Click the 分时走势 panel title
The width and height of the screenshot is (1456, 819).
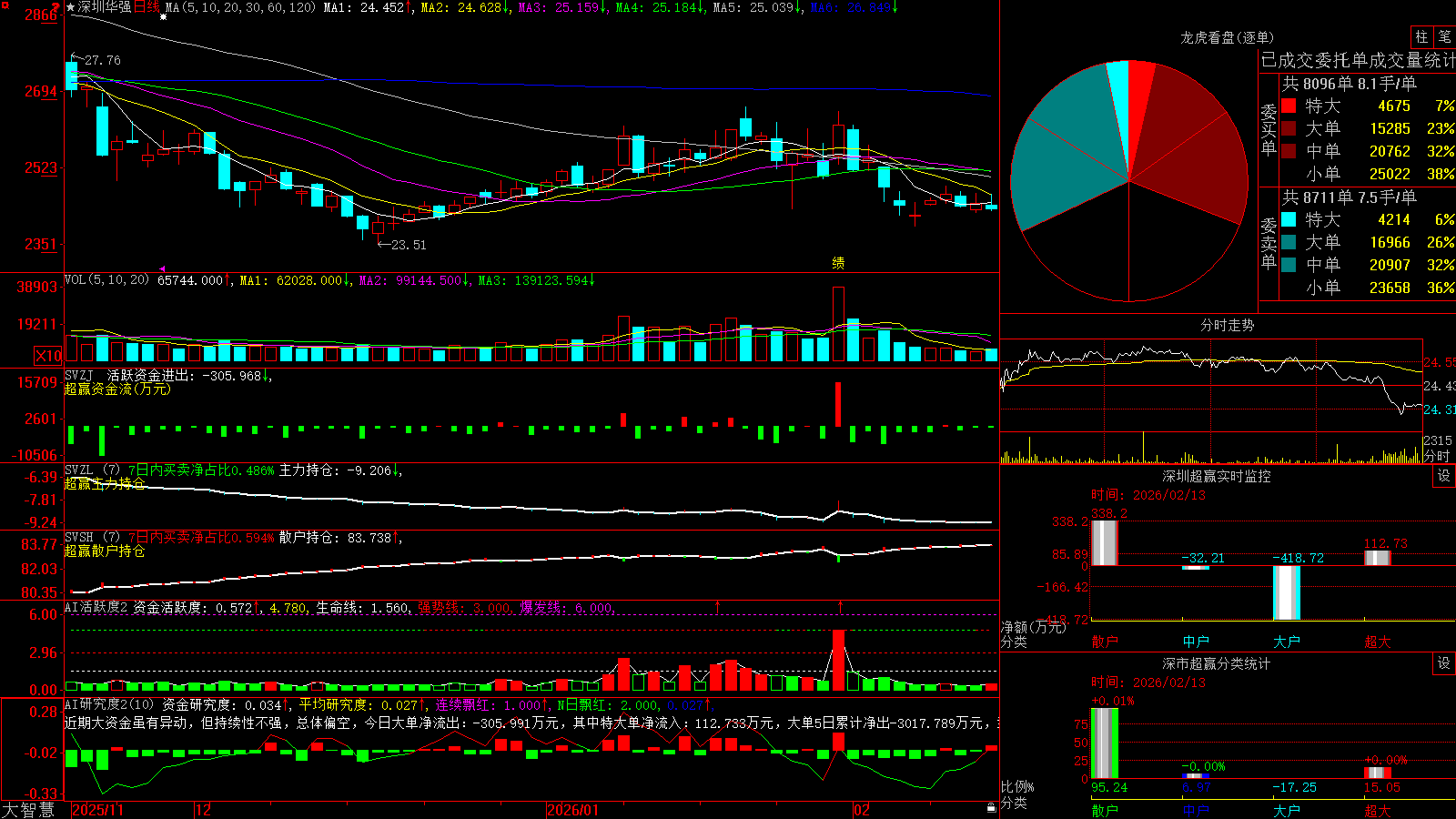[x=1227, y=325]
